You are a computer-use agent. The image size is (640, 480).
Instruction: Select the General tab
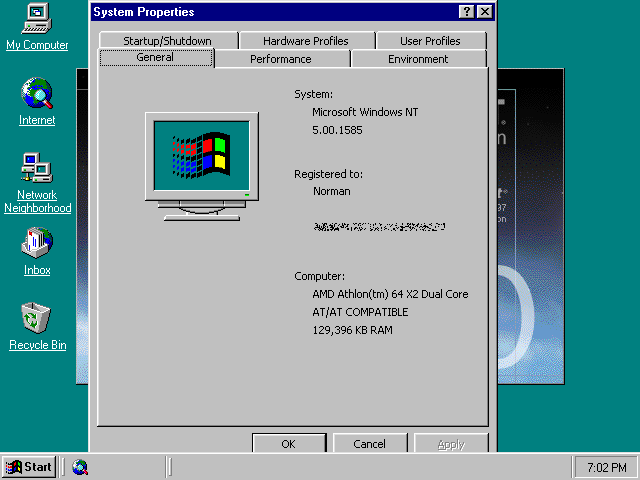(155, 58)
